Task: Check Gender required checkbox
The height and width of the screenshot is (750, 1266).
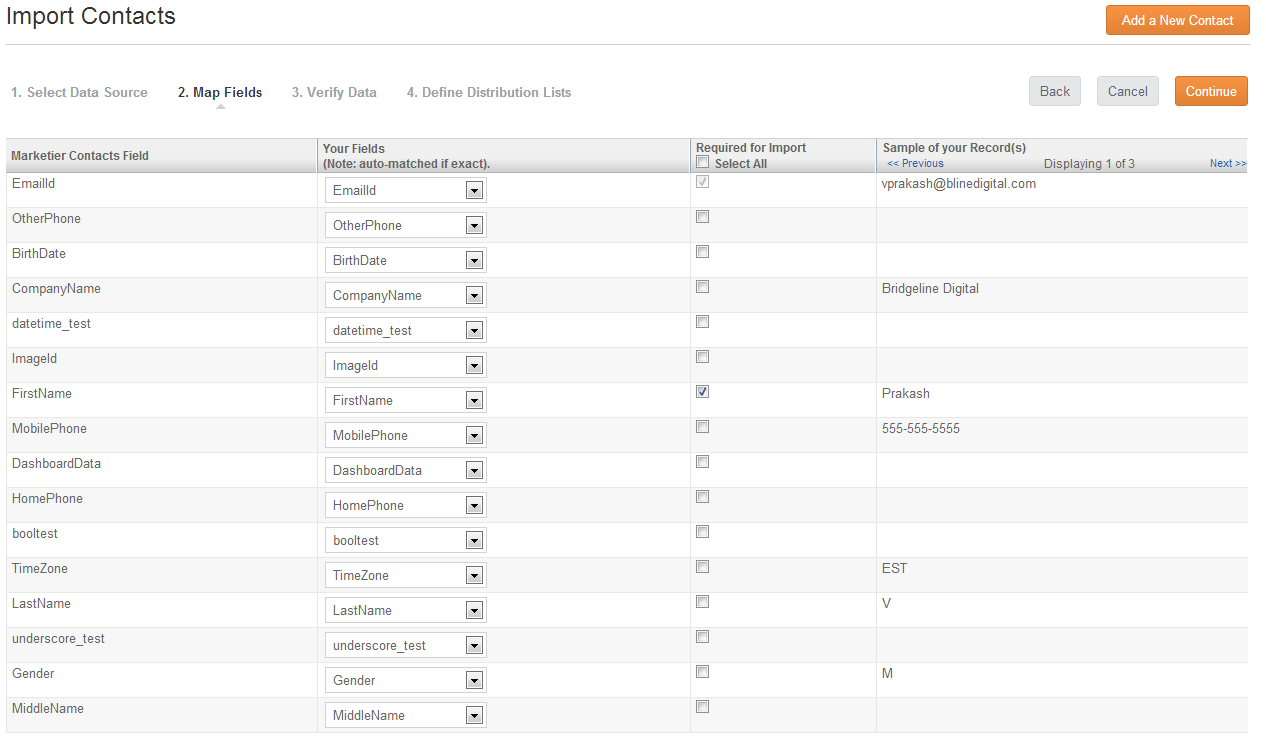Action: click(703, 672)
